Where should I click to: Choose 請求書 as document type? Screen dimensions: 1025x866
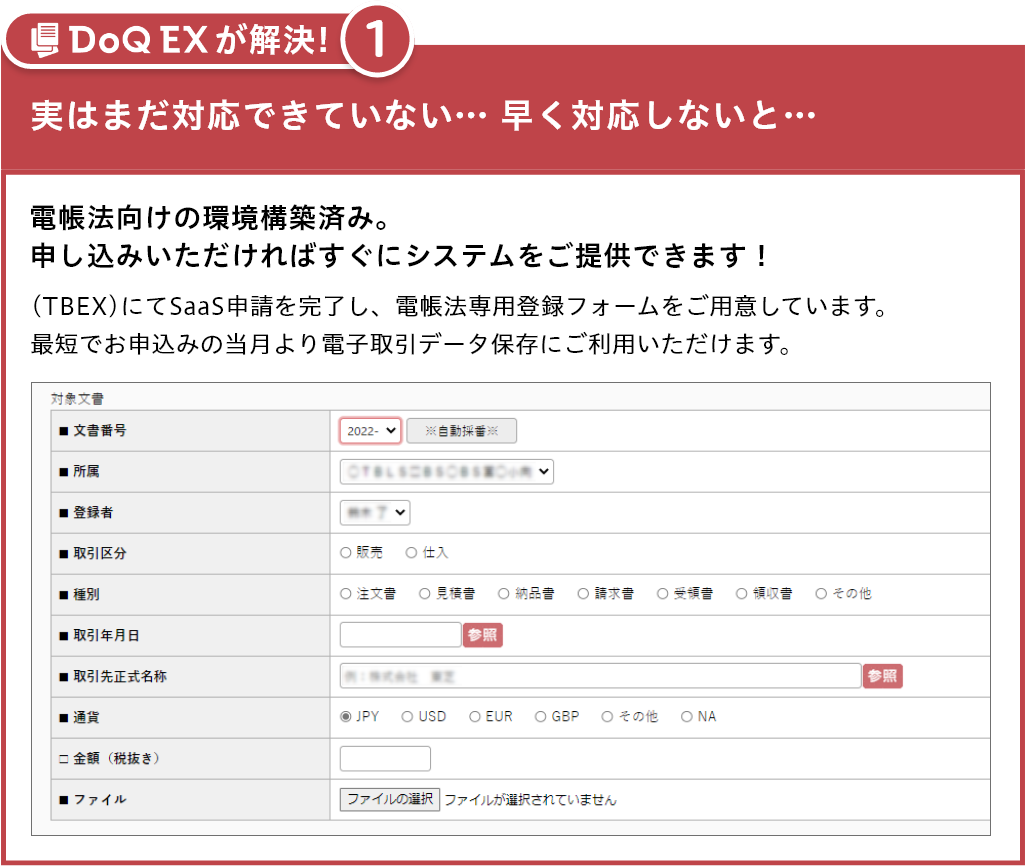pos(583,593)
